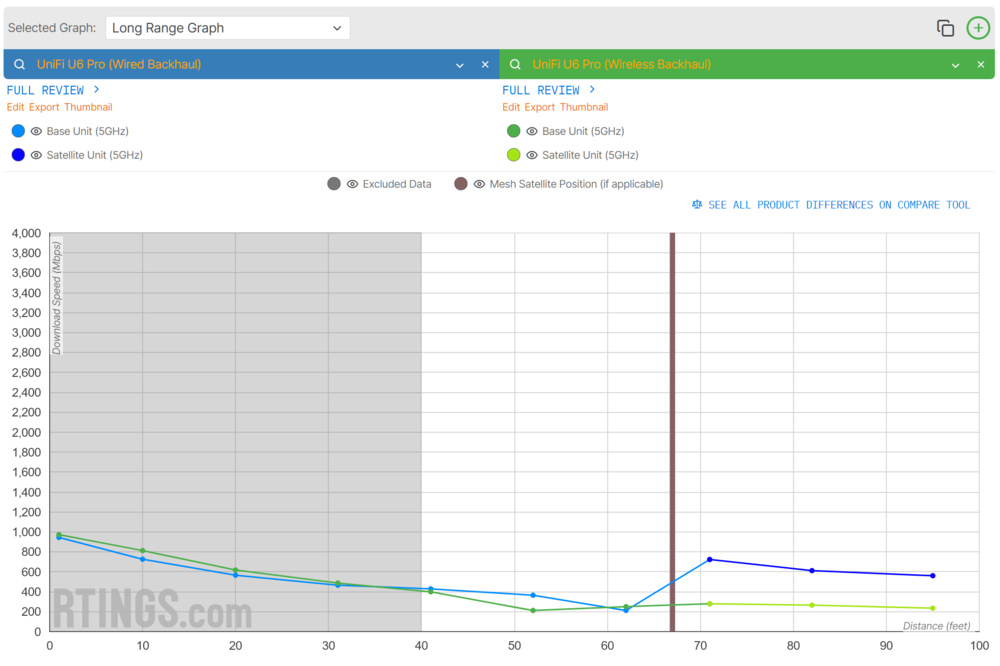The height and width of the screenshot is (666, 1000).
Task: Click the brown vertical mesh satellite position marker
Action: pyautogui.click(x=672, y=430)
